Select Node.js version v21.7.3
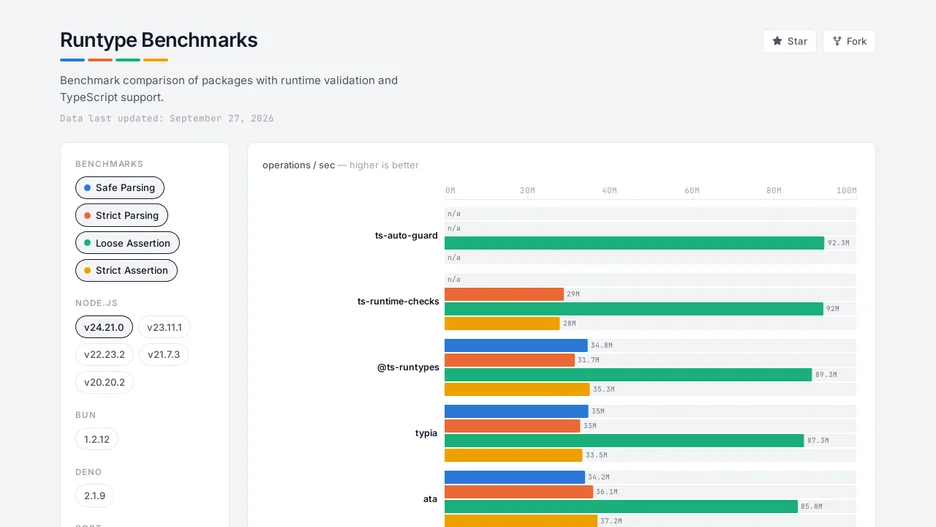The image size is (936, 527). (164, 355)
